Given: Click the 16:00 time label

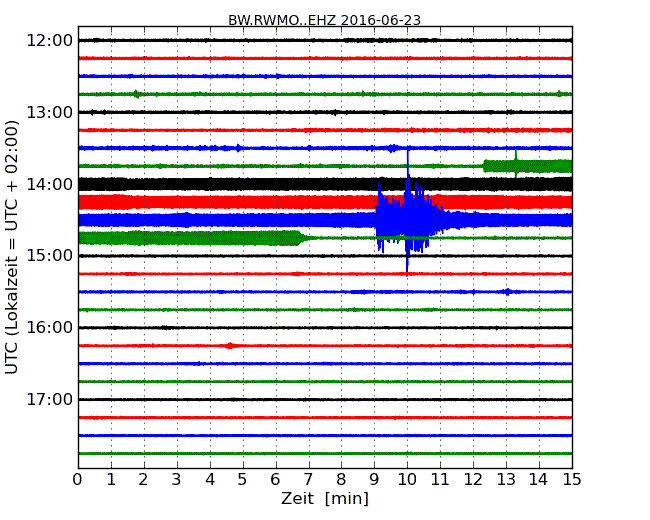Looking at the screenshot, I should [x=50, y=328].
